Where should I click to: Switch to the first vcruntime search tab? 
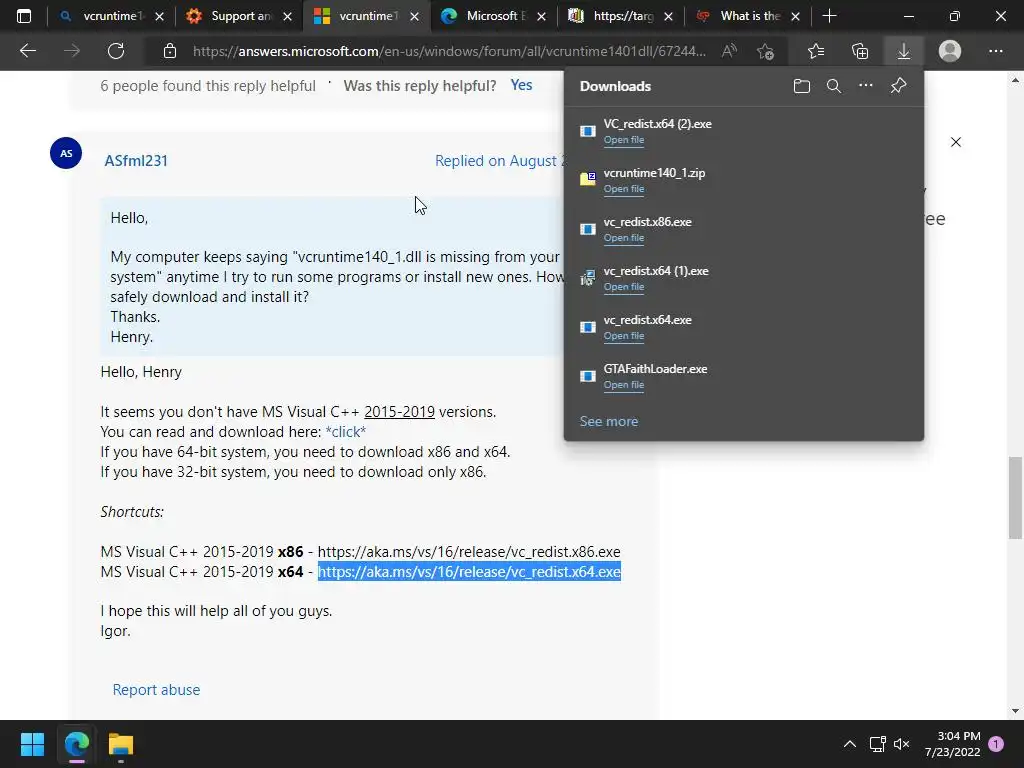point(112,16)
